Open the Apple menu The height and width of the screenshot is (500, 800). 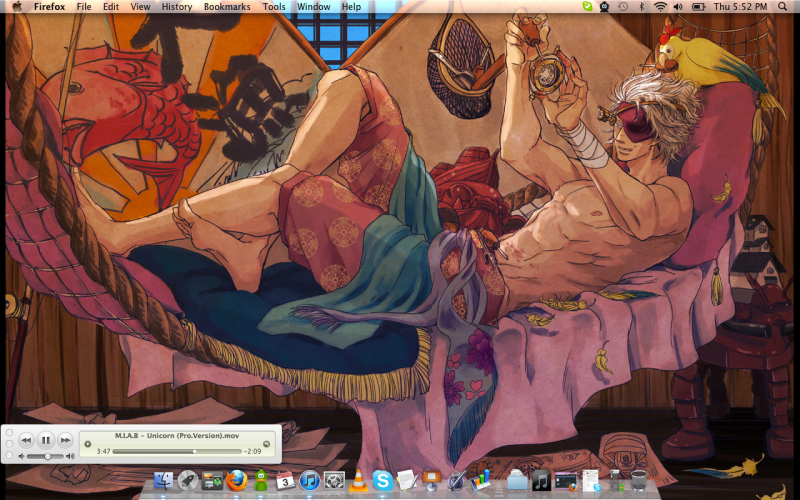click(17, 7)
